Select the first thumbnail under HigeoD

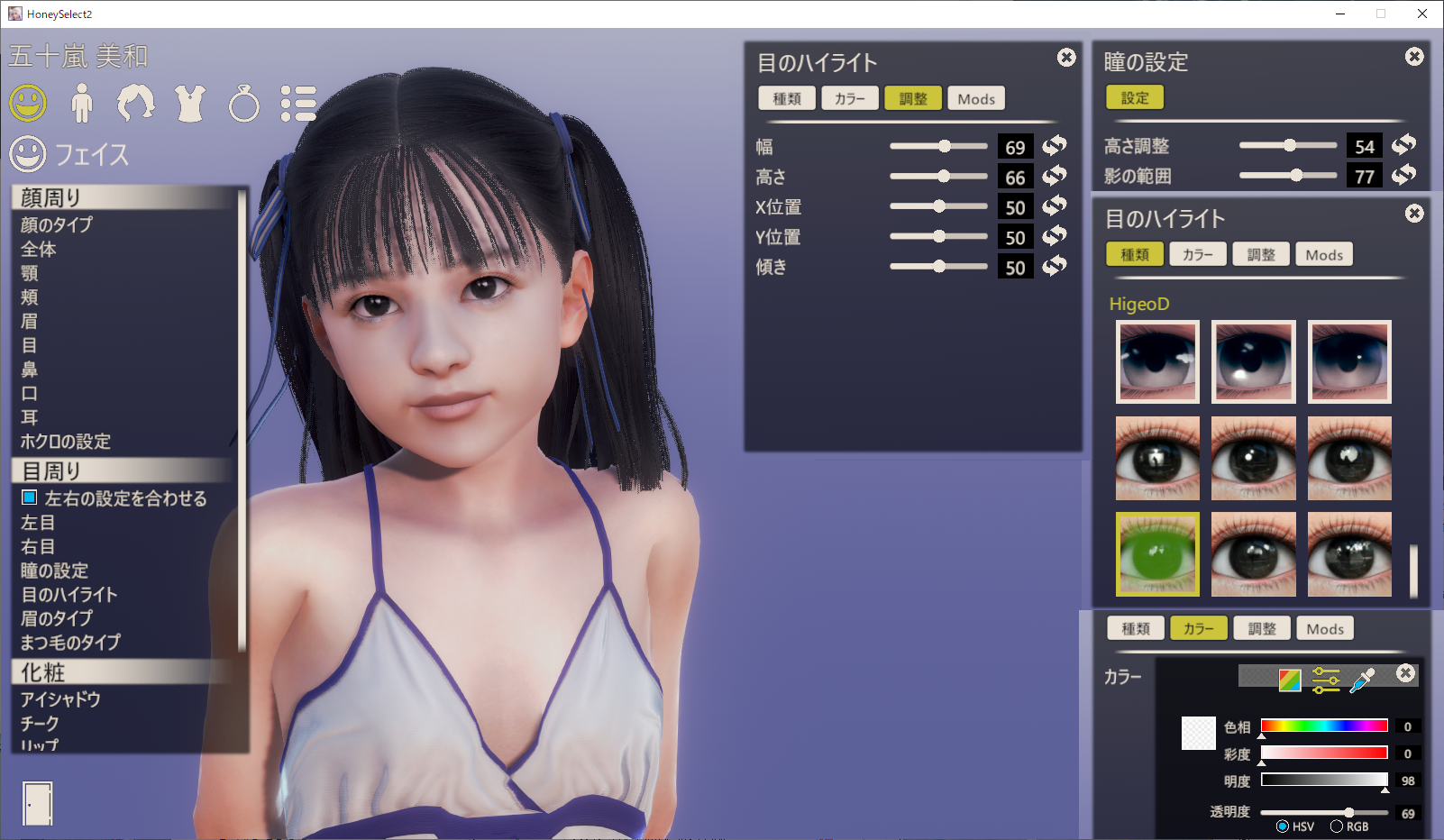(1157, 361)
